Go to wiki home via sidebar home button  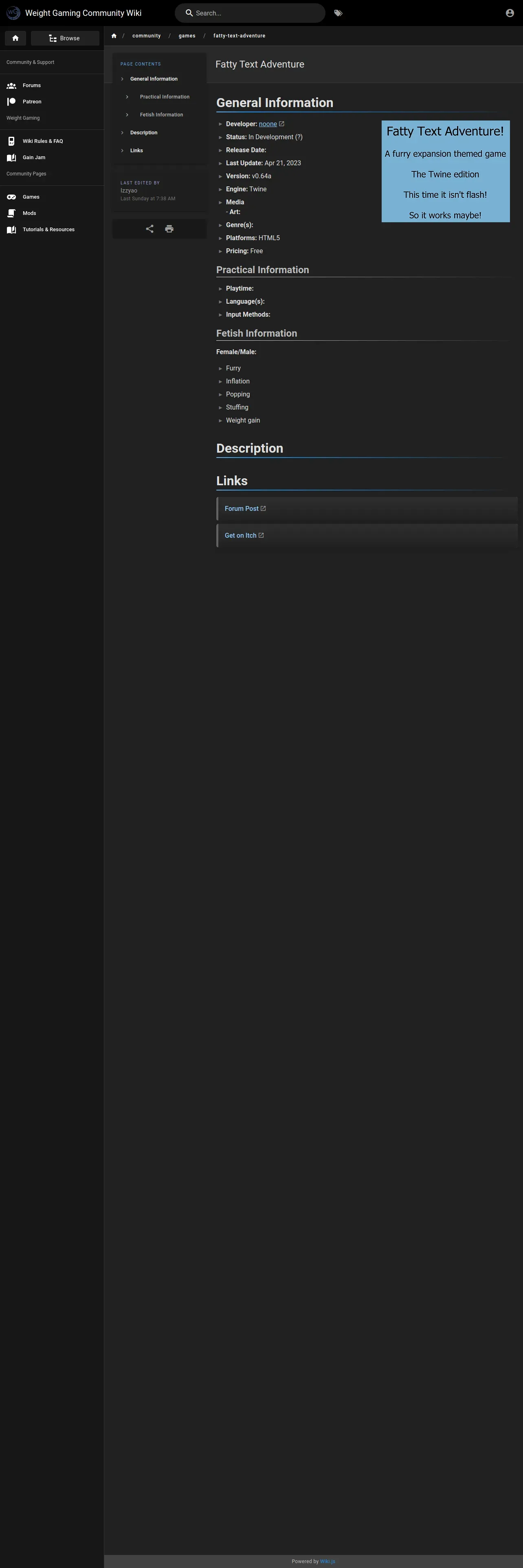pyautogui.click(x=15, y=38)
